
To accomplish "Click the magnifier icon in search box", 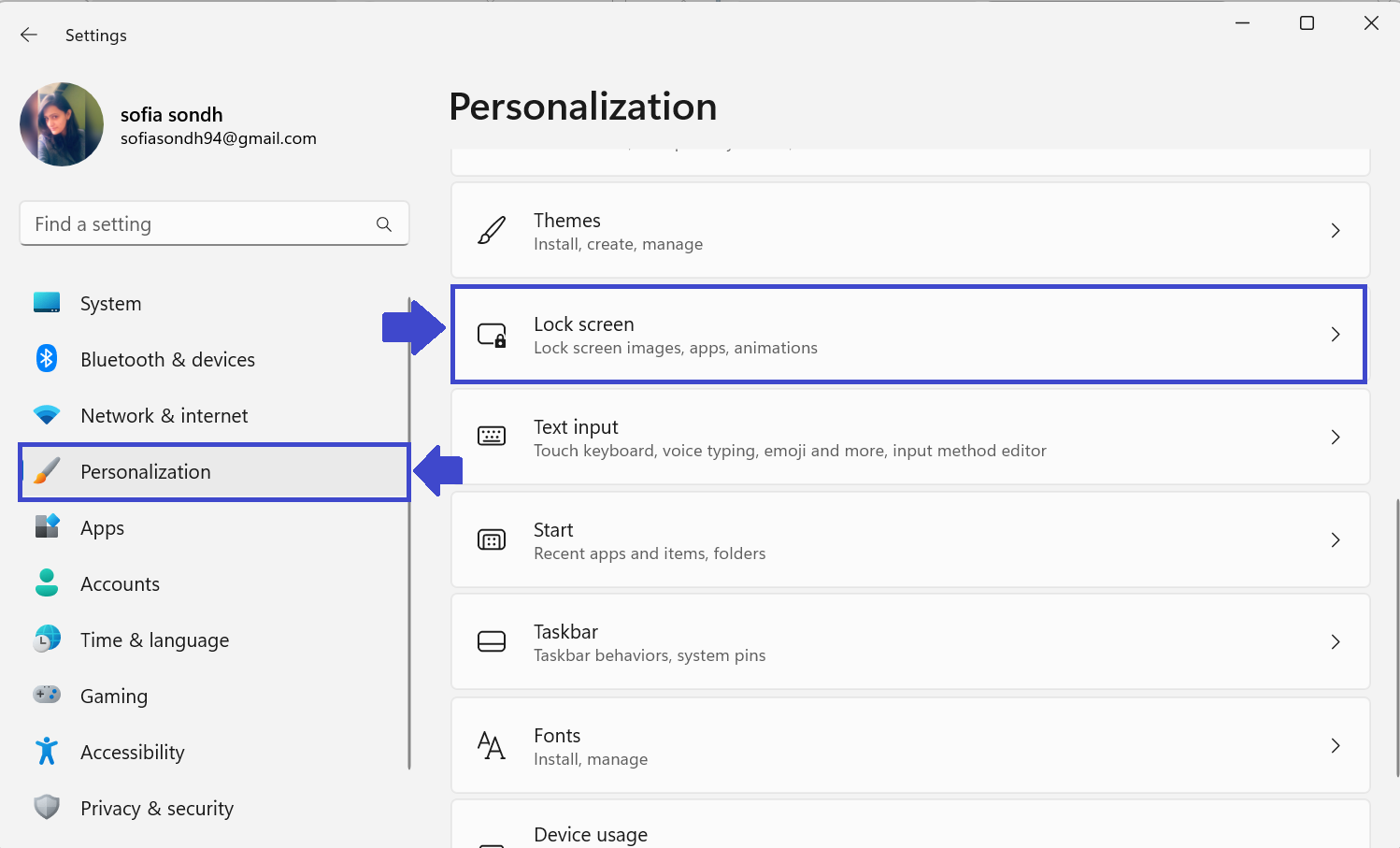I will point(384,224).
